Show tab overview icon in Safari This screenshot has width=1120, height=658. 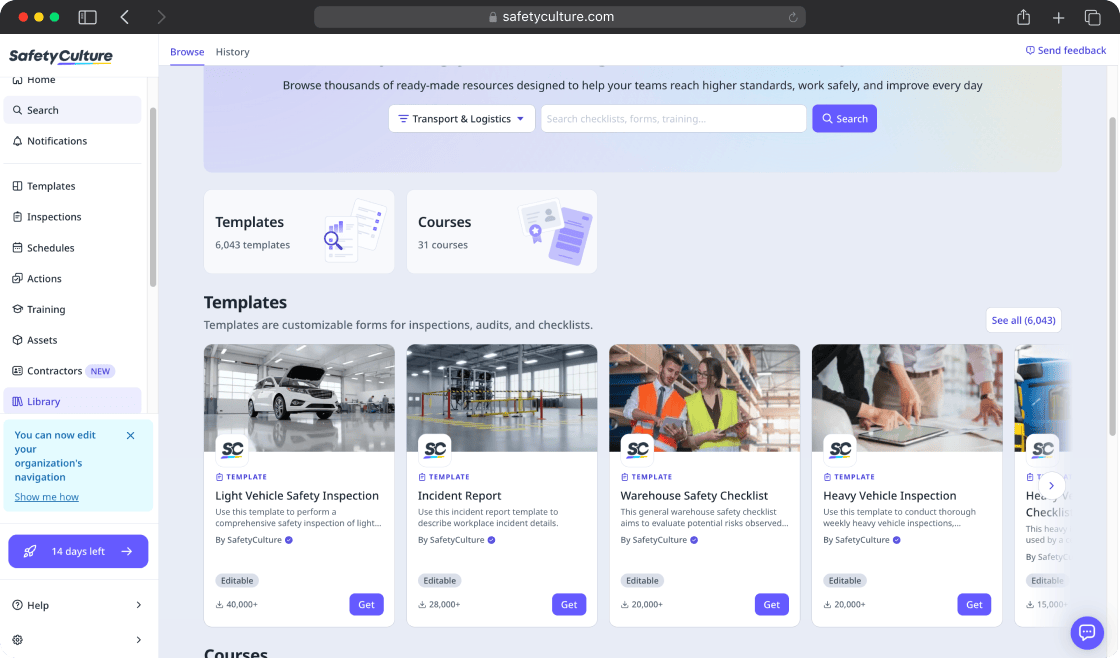coord(1092,17)
